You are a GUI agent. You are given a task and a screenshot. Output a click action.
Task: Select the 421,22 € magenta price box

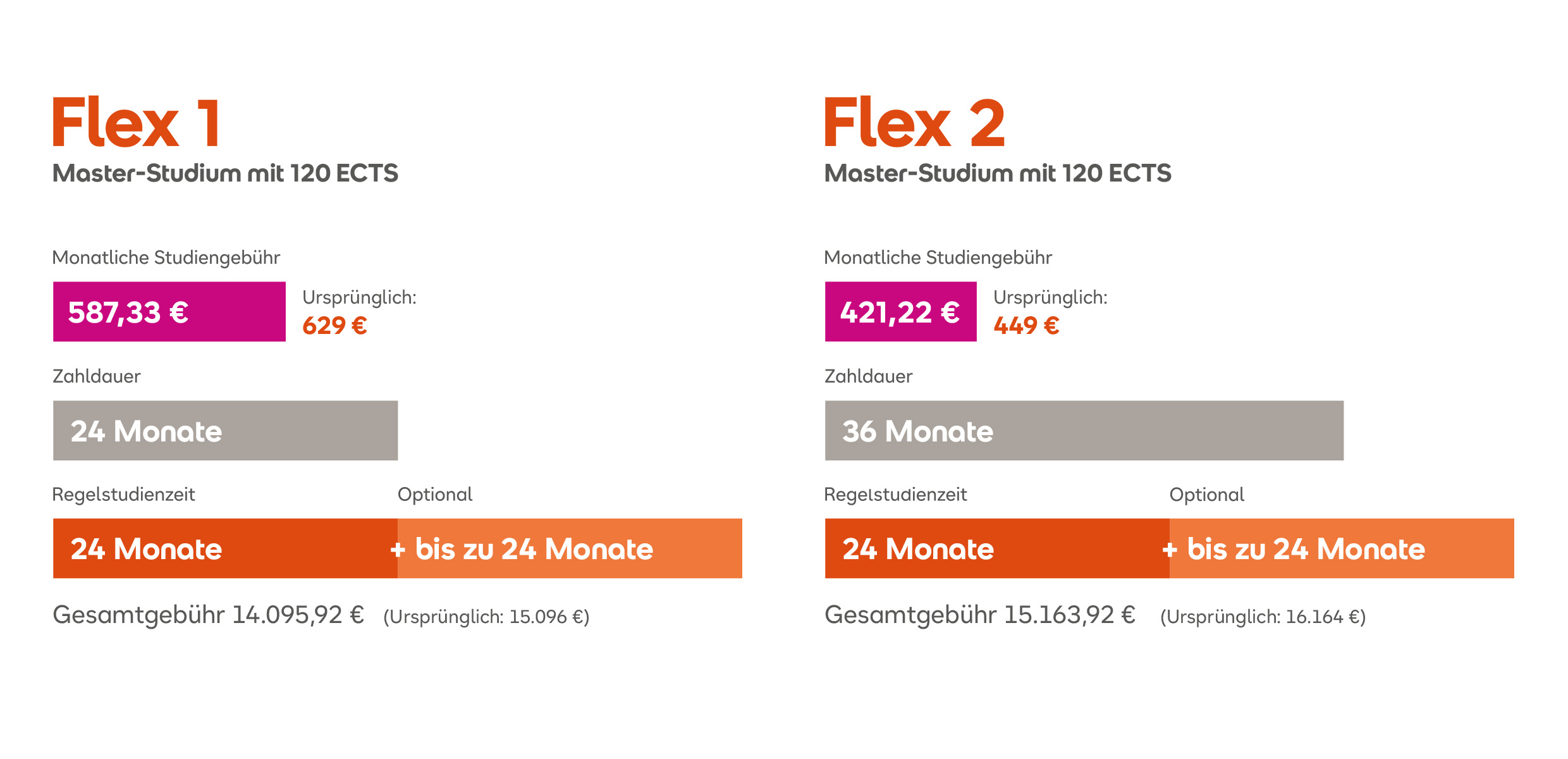pos(901,312)
